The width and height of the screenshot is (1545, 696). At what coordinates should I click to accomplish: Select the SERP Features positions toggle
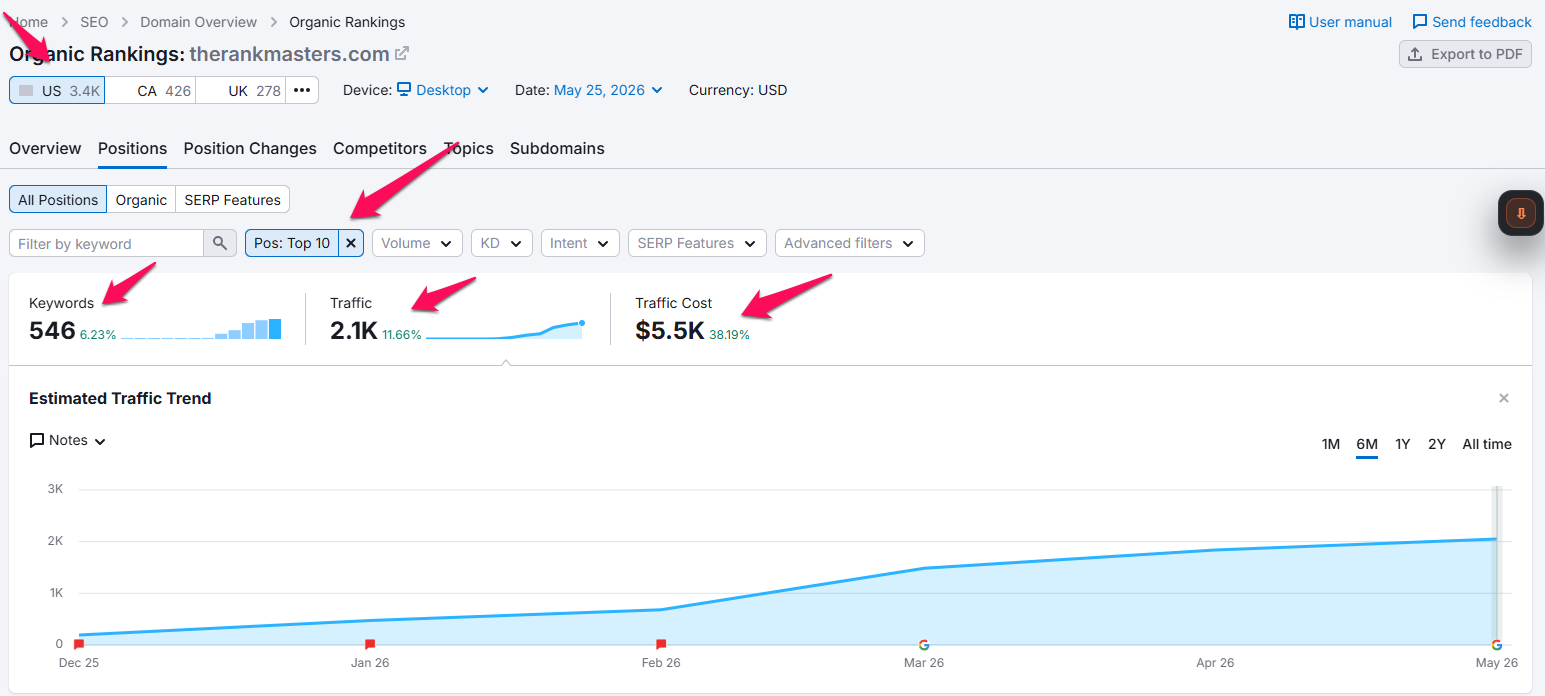232,199
